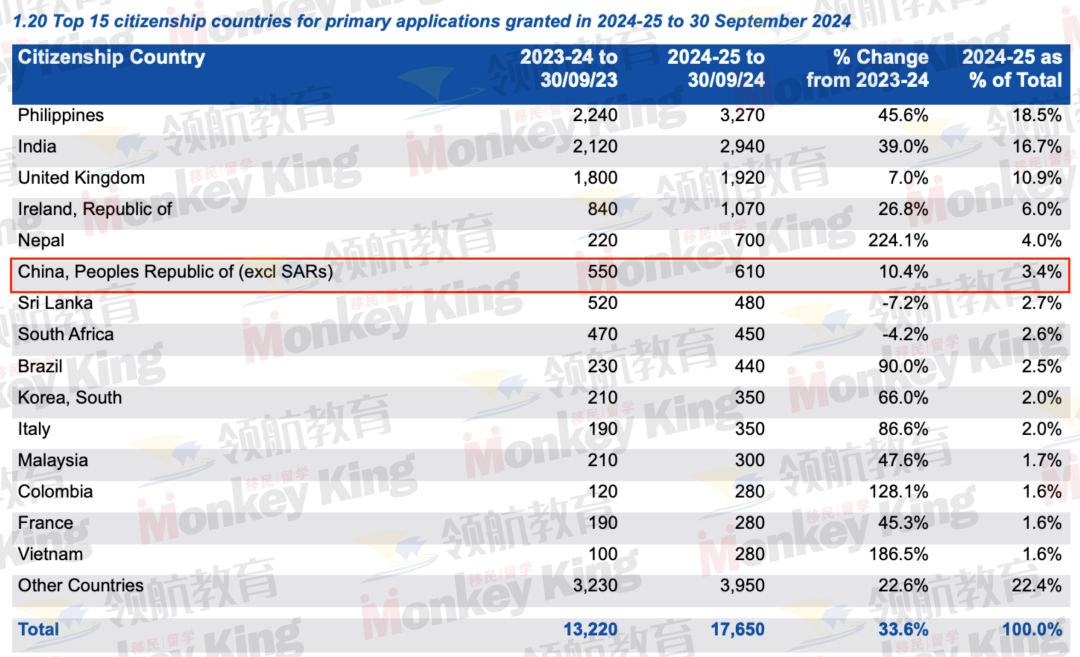Click the 2024-25 as % of Total header
Viewport: 1080px width, 657px height.
[x=1011, y=69]
